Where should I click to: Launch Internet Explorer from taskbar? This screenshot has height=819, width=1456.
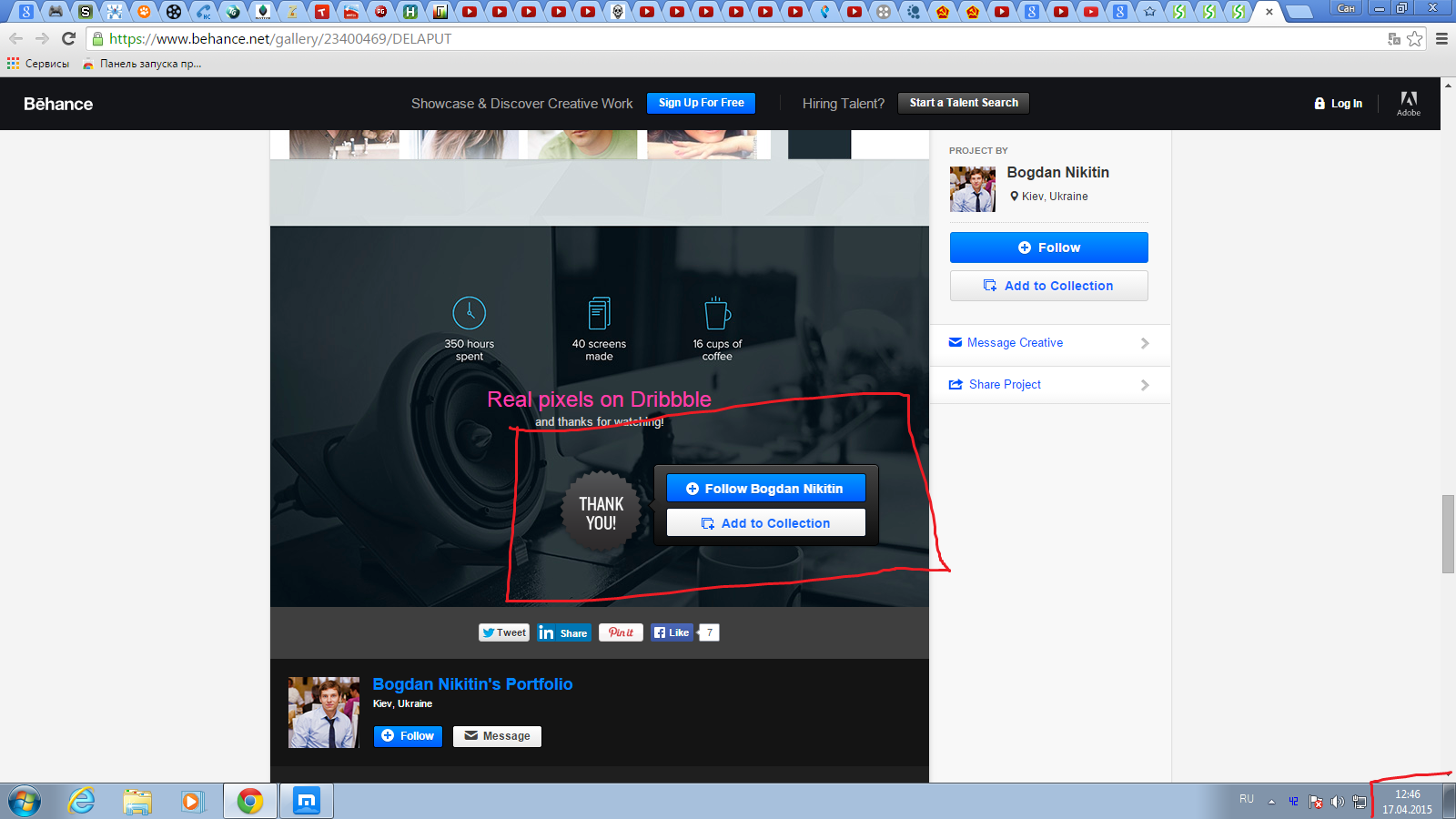coord(82,802)
